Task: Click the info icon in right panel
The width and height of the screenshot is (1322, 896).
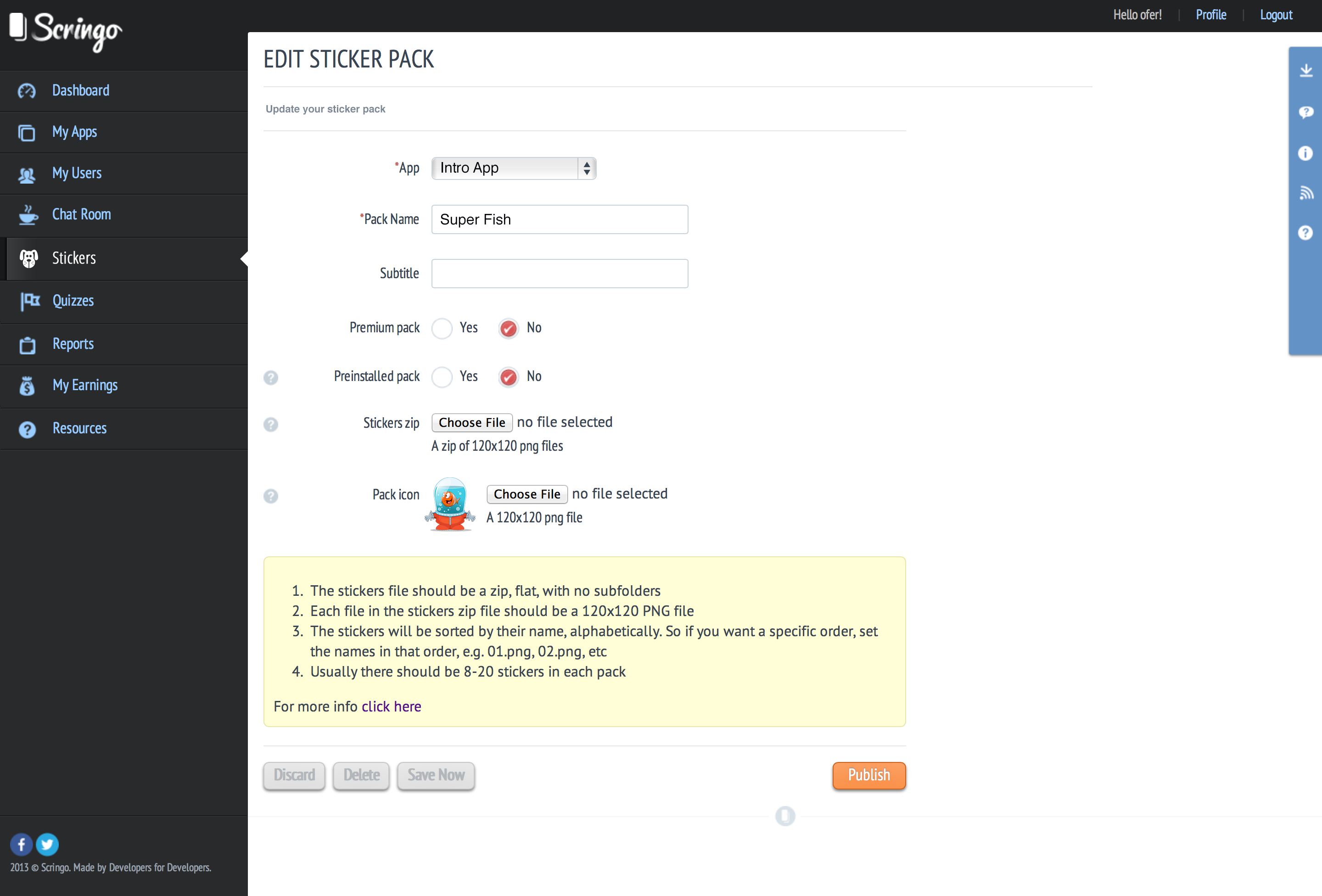Action: tap(1305, 153)
